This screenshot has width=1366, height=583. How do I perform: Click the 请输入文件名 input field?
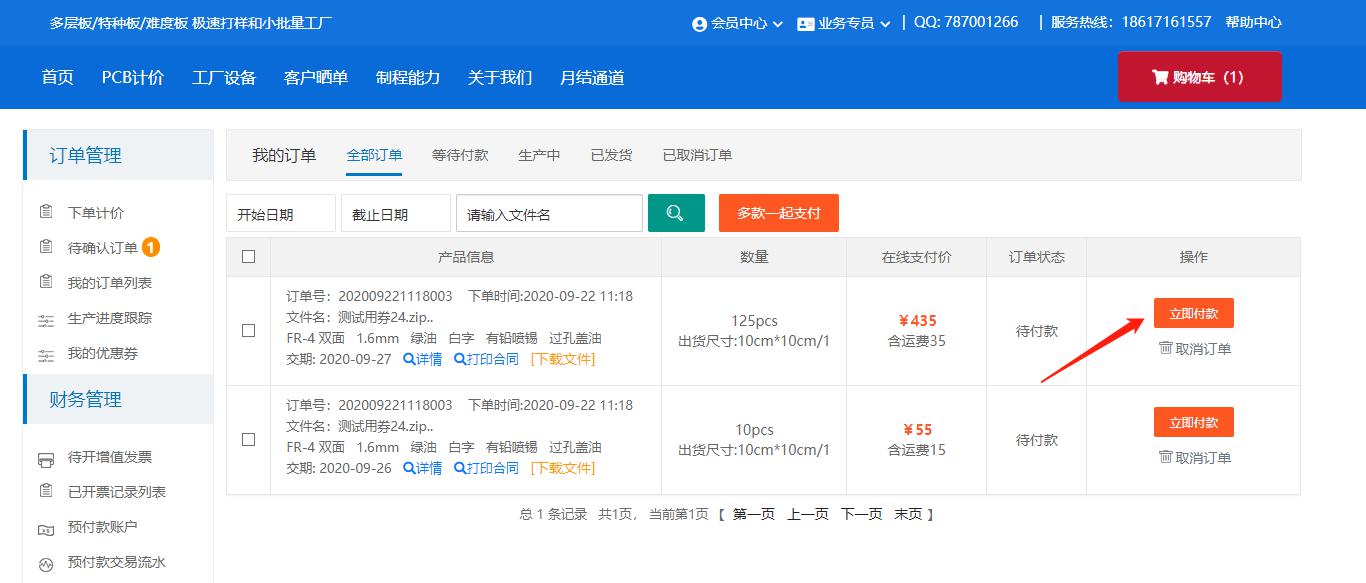(x=549, y=214)
